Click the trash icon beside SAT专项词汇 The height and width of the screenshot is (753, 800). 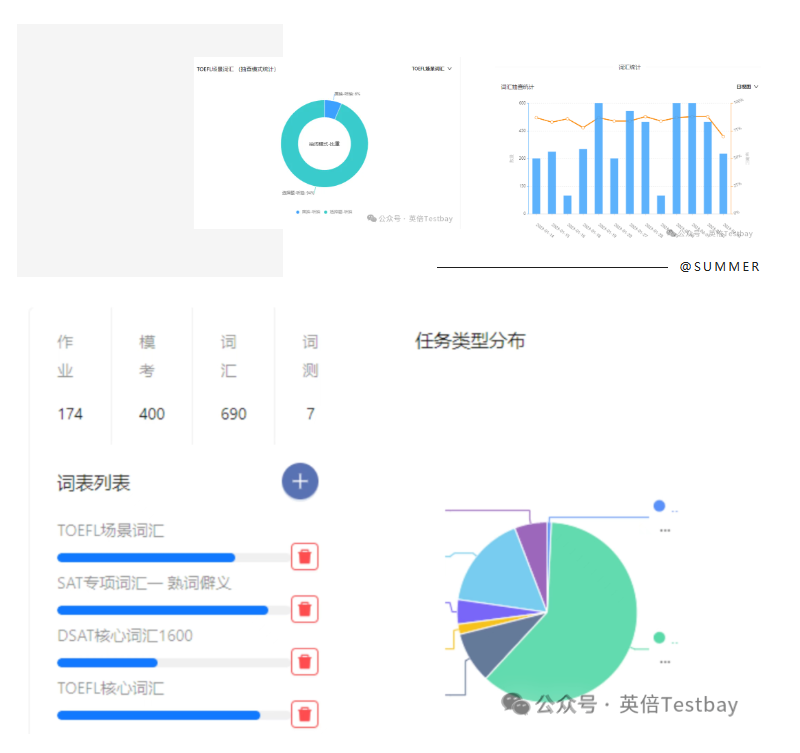304,609
